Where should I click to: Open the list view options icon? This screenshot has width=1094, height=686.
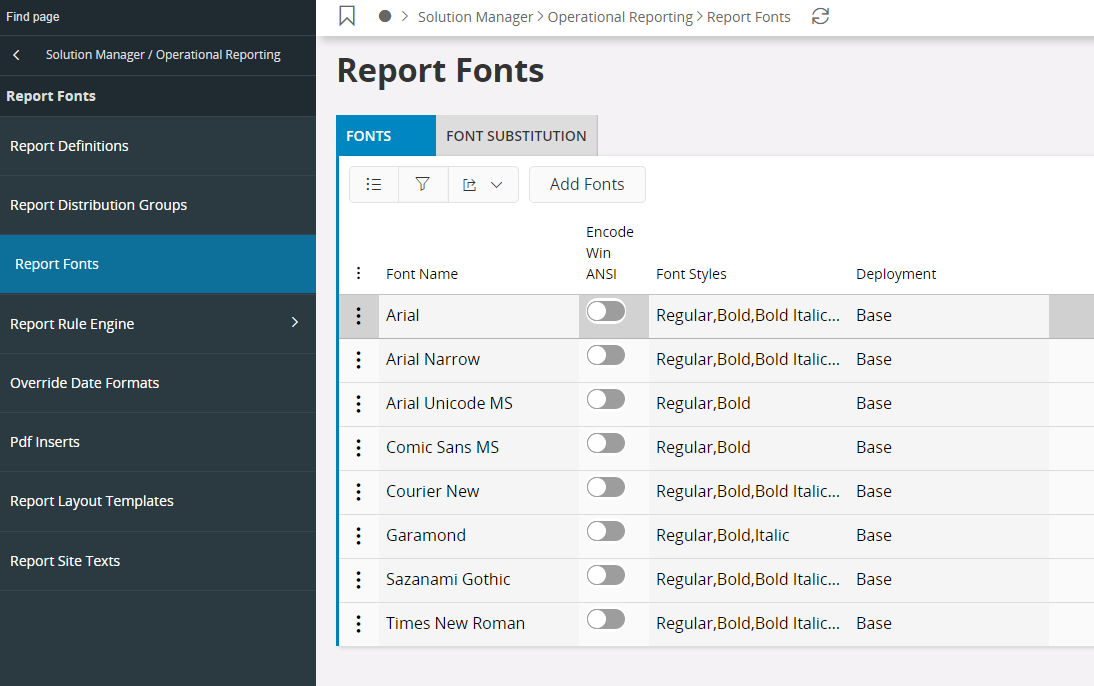coord(374,184)
